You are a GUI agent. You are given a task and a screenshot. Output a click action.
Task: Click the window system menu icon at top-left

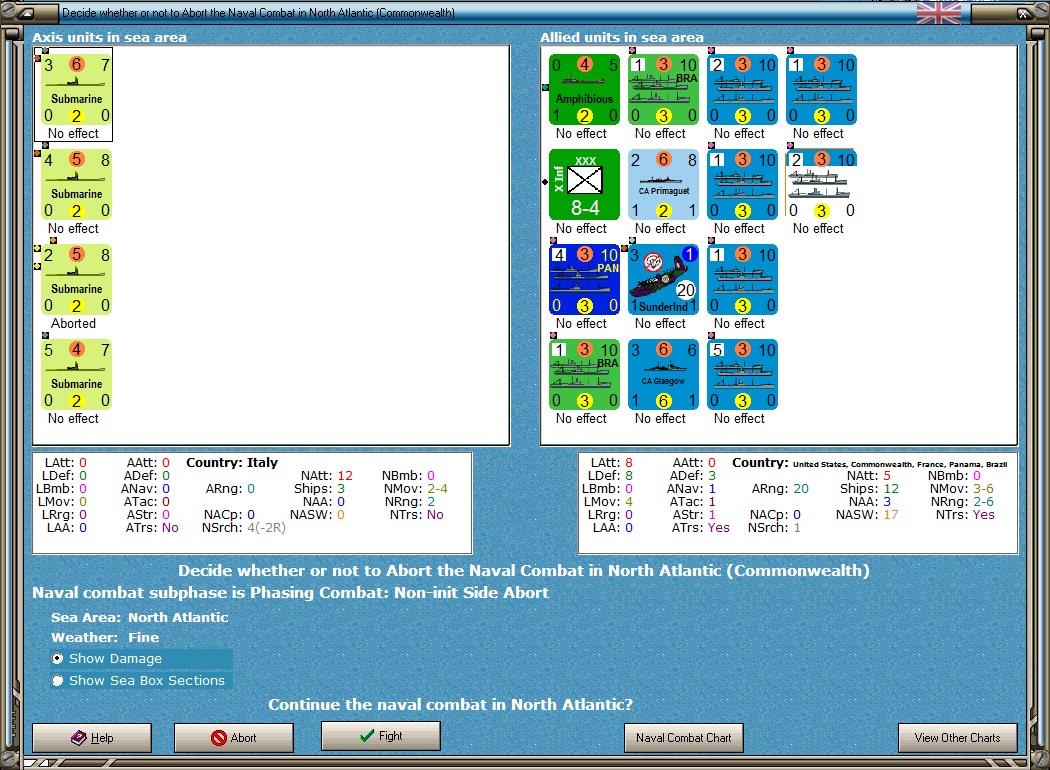click(25, 13)
